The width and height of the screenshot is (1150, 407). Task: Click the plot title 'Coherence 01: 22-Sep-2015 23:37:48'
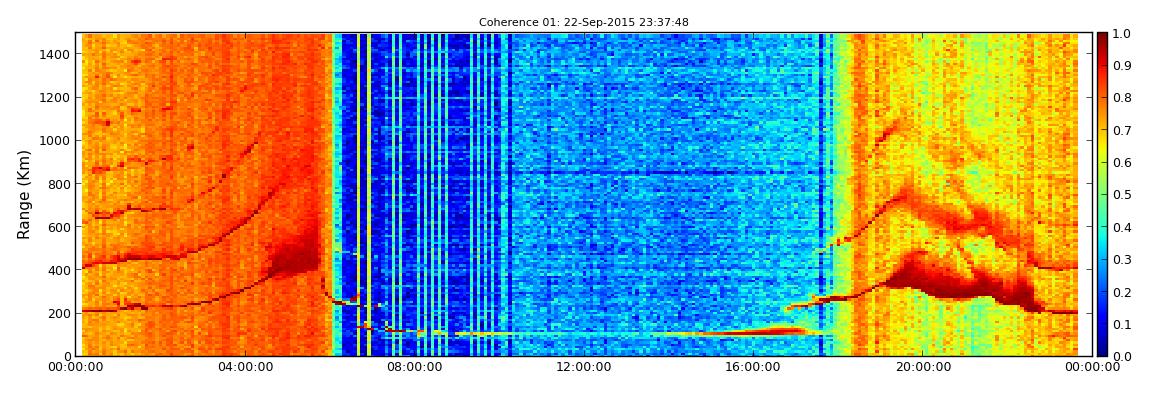[584, 23]
